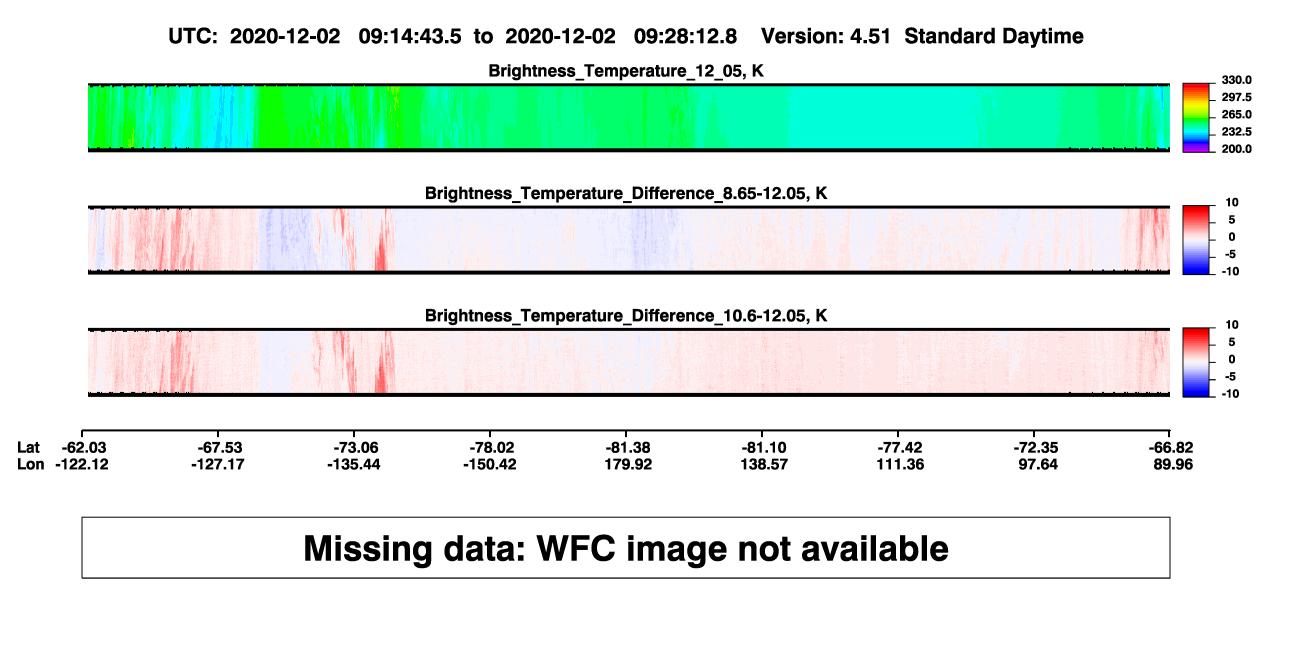Screen dimensions: 1300x667
Task: Click the 'Brightness_Temperature_12_05, K' title
Action: 626,71
